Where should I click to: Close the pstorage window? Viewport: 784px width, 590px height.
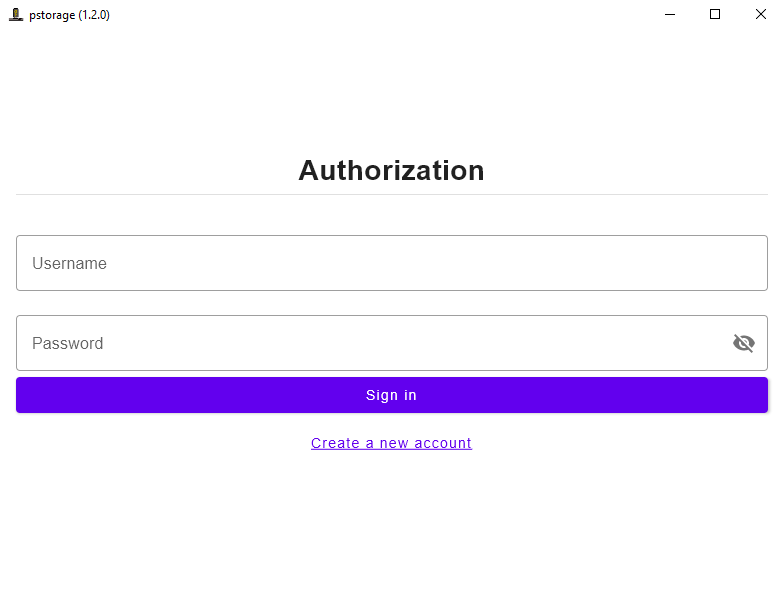coord(760,15)
